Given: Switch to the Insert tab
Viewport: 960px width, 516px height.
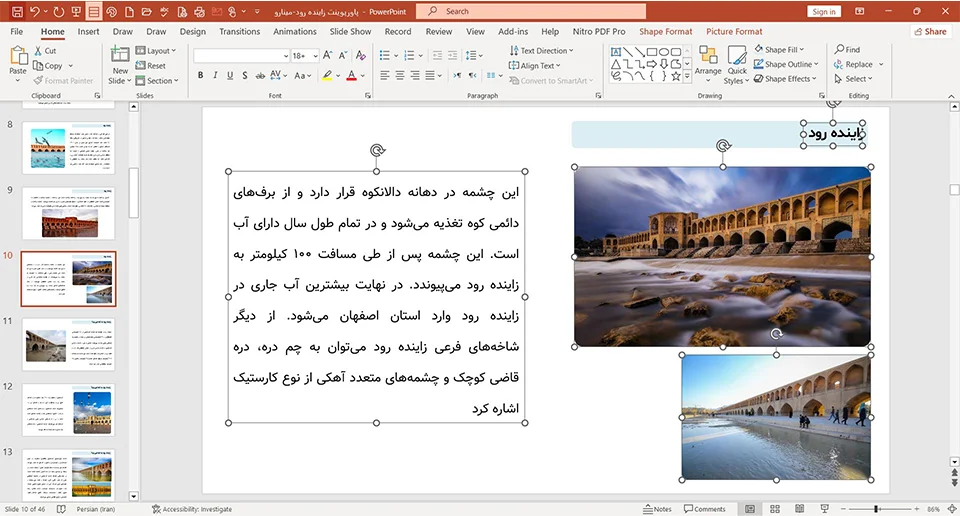Looking at the screenshot, I should 88,31.
